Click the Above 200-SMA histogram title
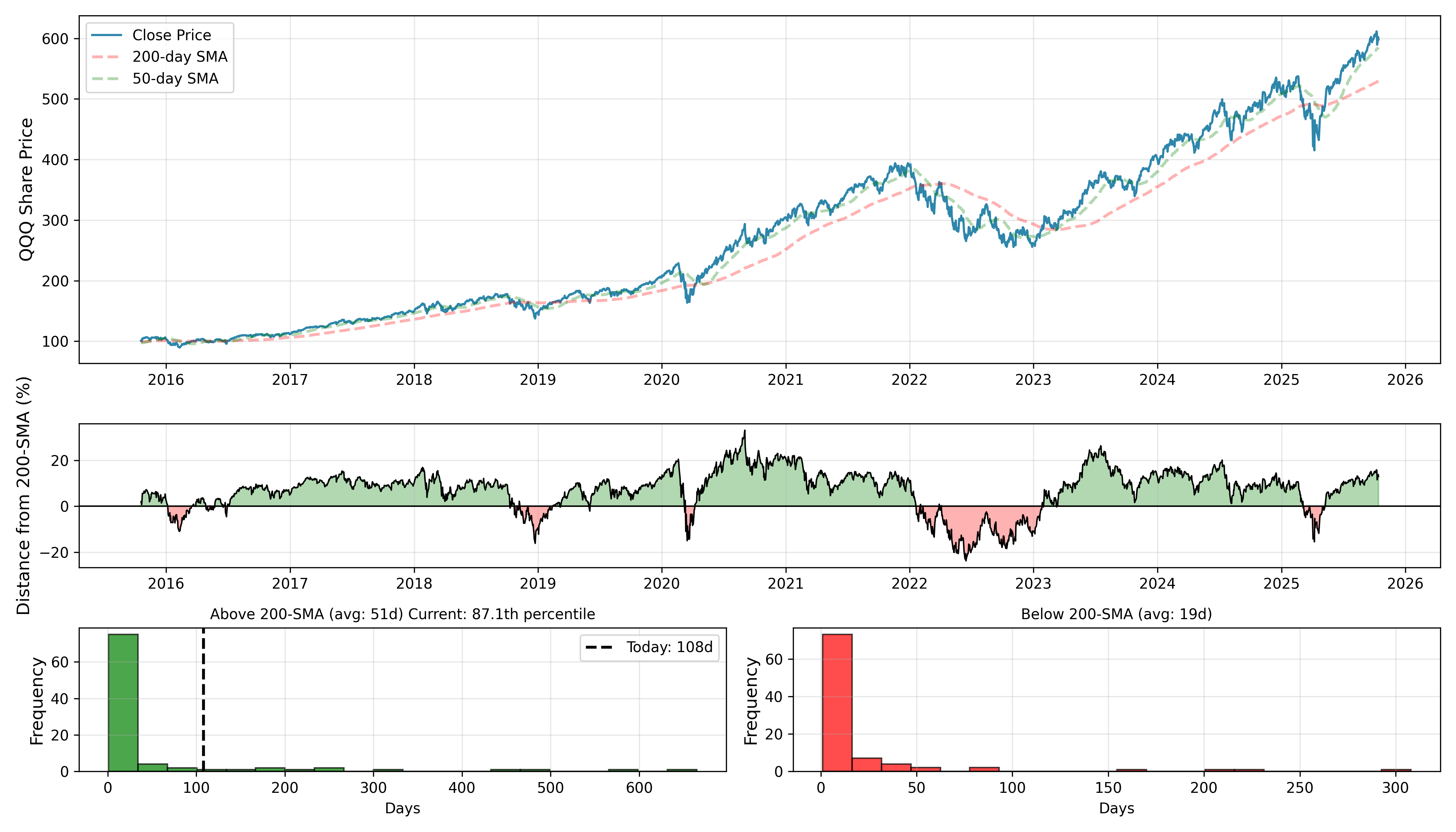 [402, 614]
